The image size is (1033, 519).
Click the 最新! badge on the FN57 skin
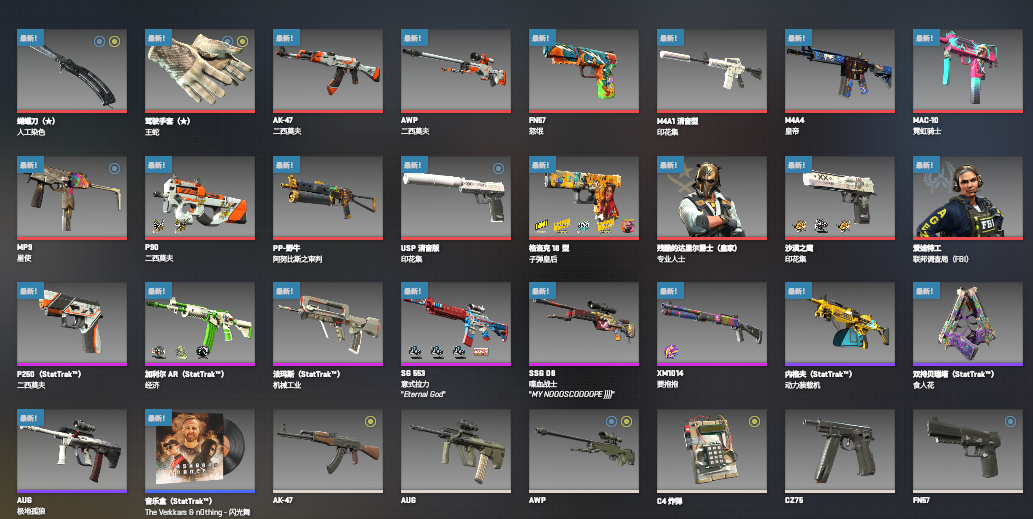tap(542, 38)
